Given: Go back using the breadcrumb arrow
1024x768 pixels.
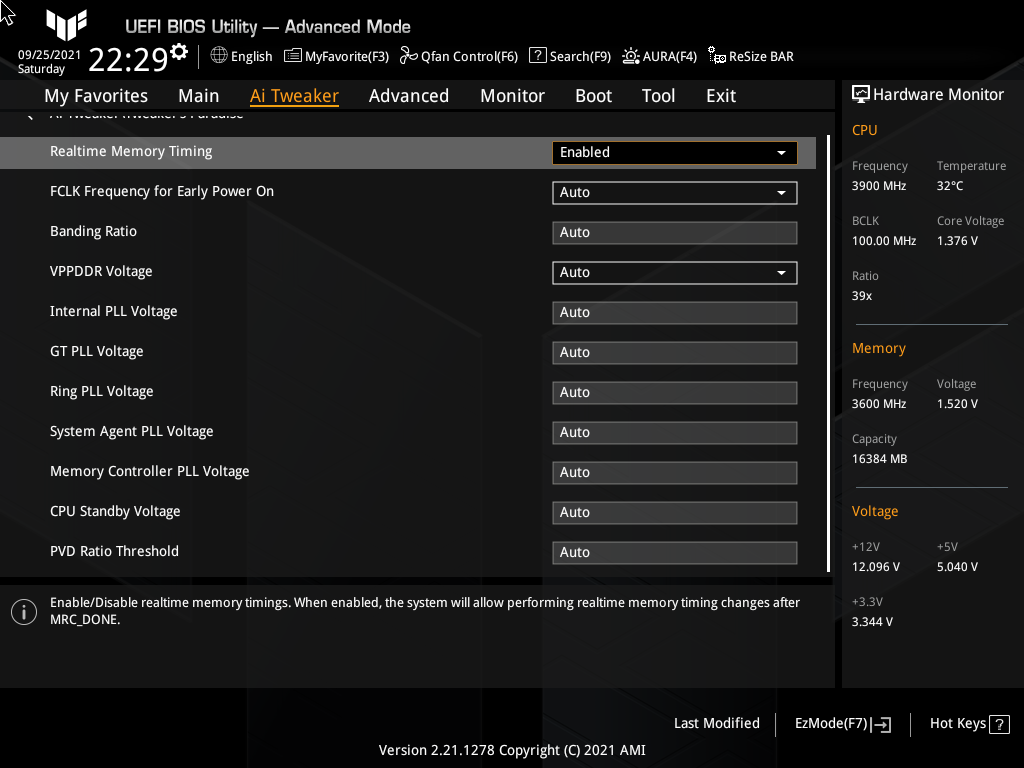Looking at the screenshot, I should click(x=29, y=116).
